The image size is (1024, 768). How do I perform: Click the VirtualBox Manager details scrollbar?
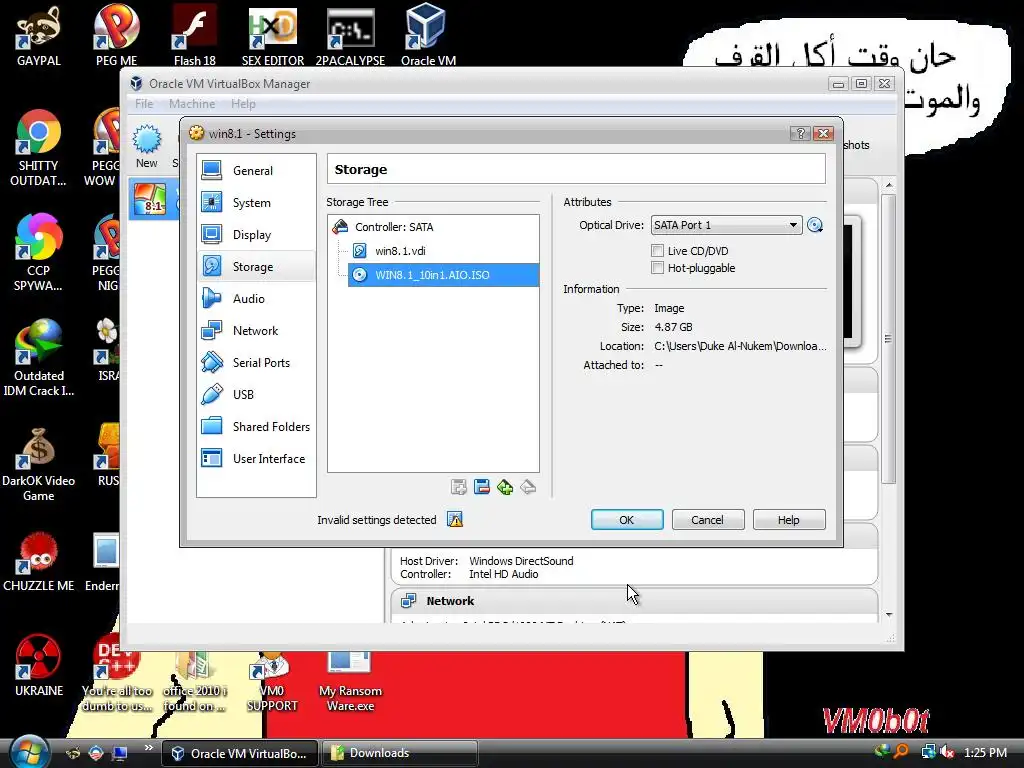(x=888, y=338)
